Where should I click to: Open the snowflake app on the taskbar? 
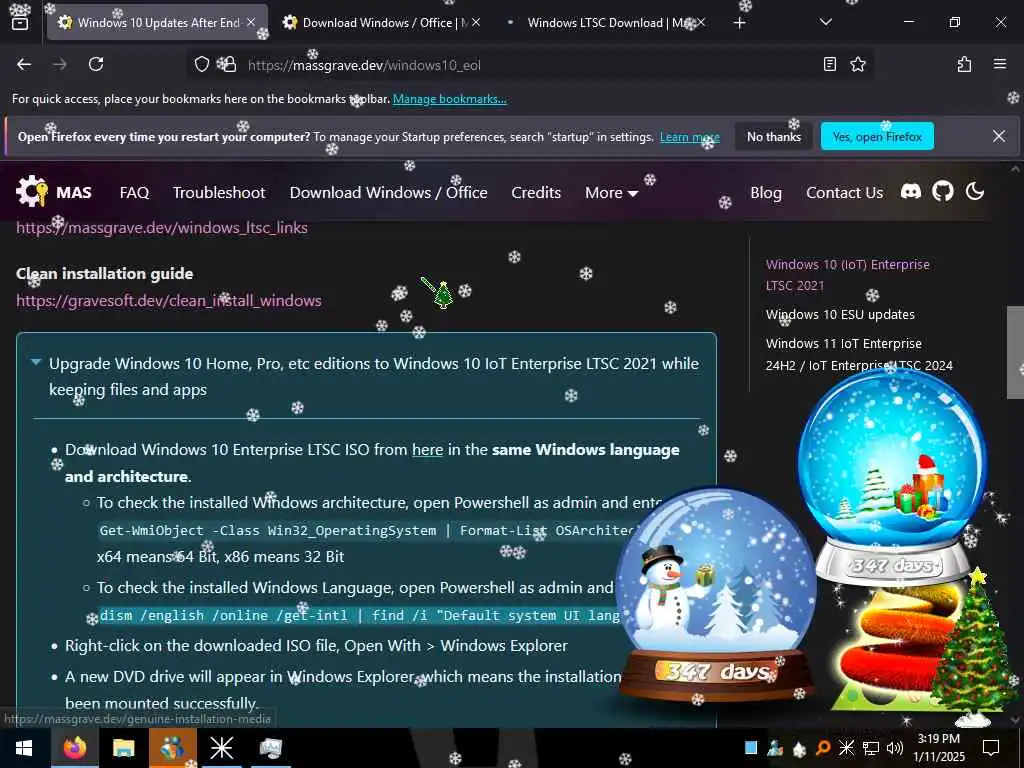tap(221, 748)
